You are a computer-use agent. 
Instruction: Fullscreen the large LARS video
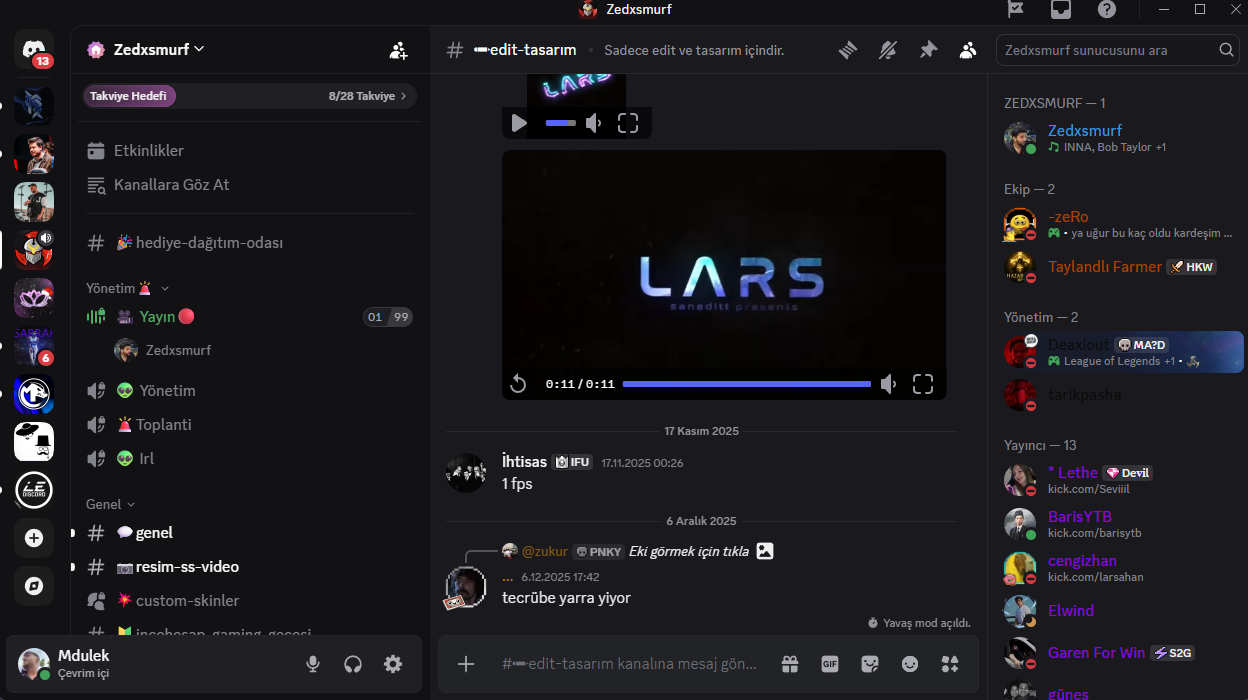[x=923, y=384]
